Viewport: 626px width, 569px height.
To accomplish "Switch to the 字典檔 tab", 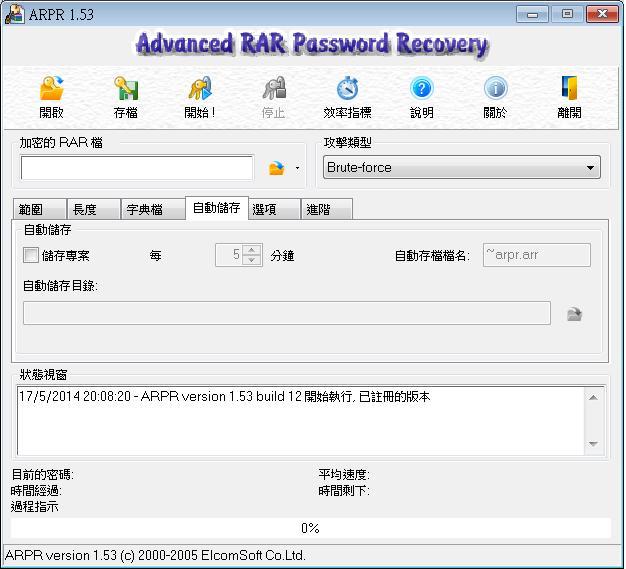I will coord(153,209).
